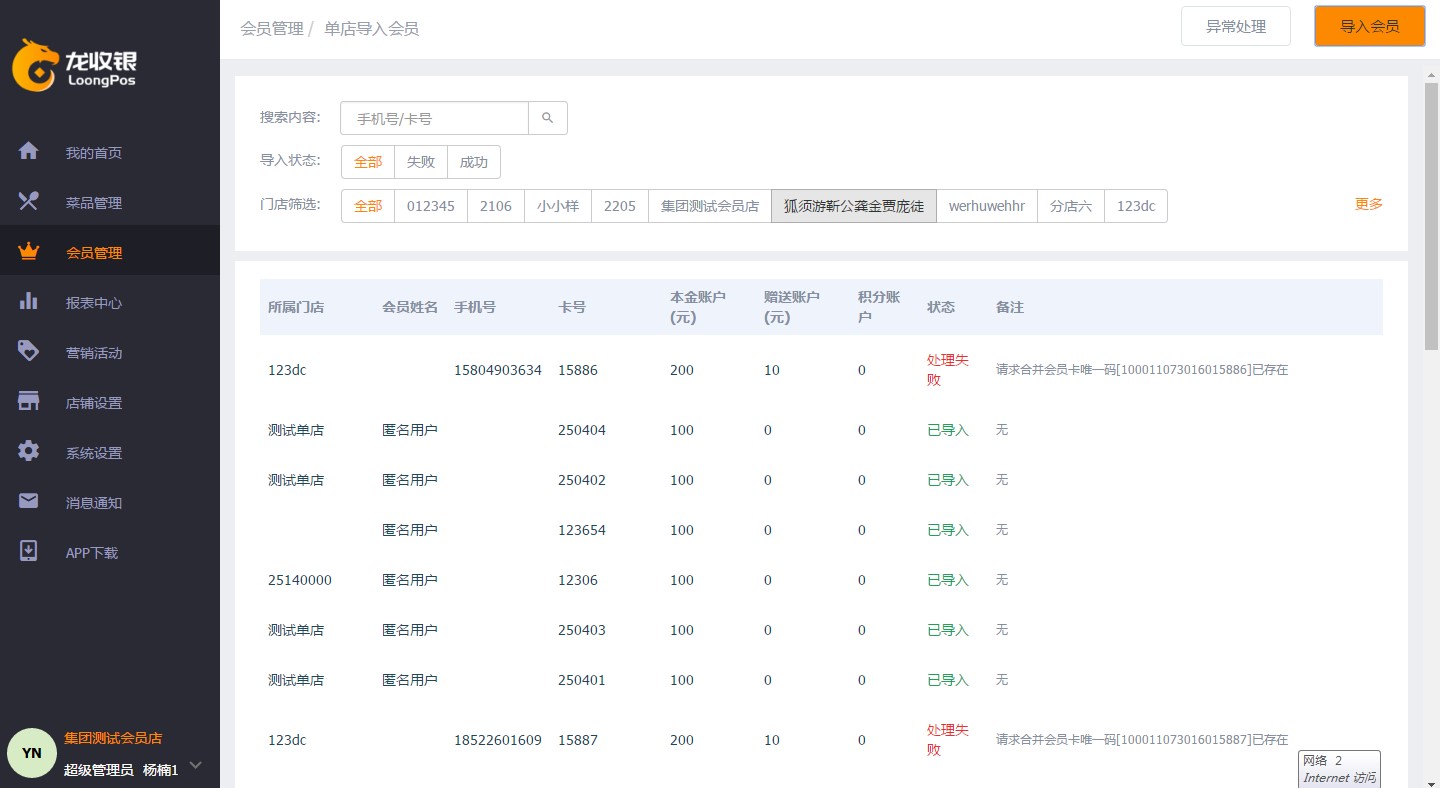
Task: Click the tag icon for 营销活动
Action: pyautogui.click(x=29, y=351)
